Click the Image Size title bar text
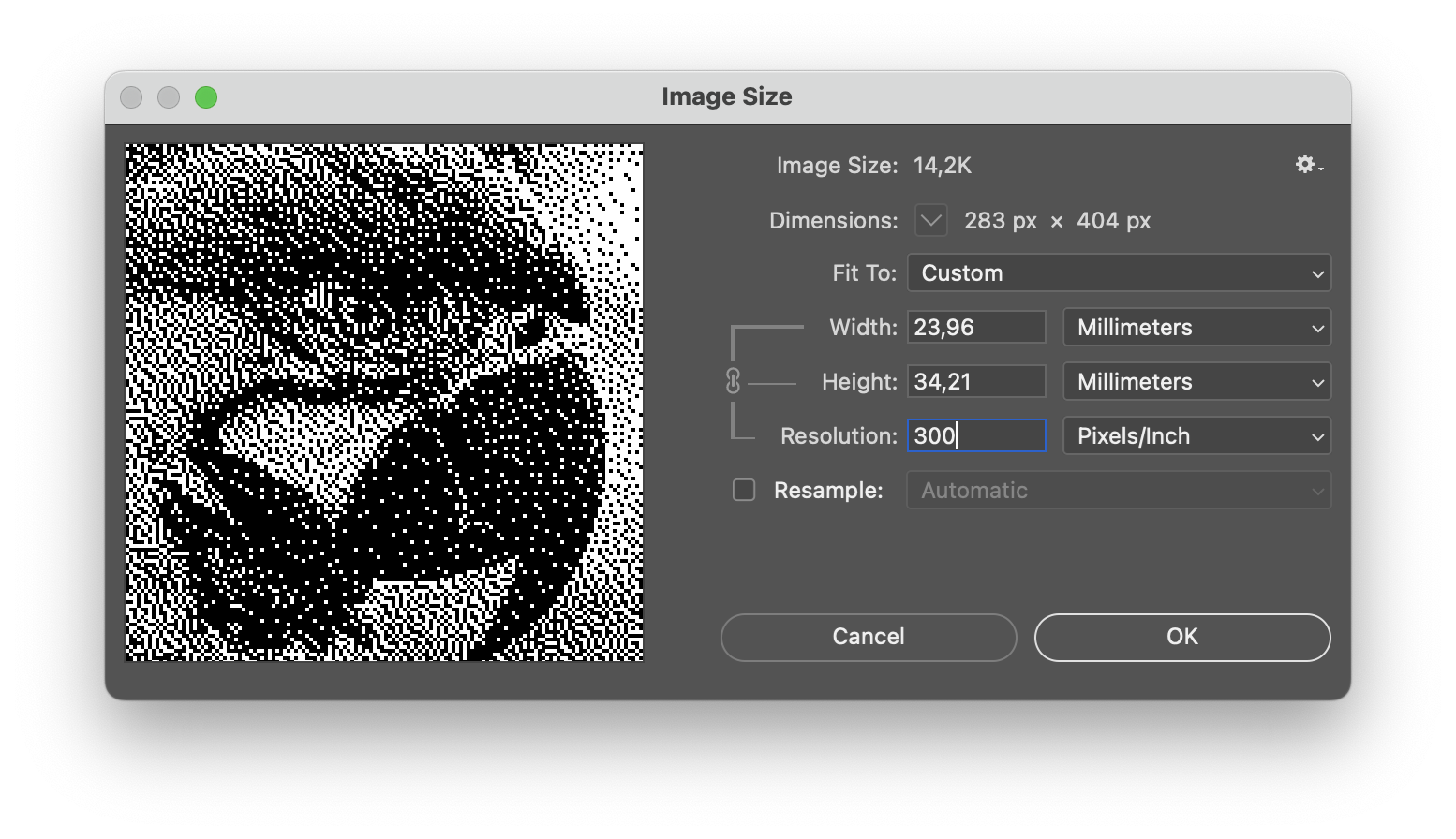This screenshot has width=1456, height=839. coord(727,96)
